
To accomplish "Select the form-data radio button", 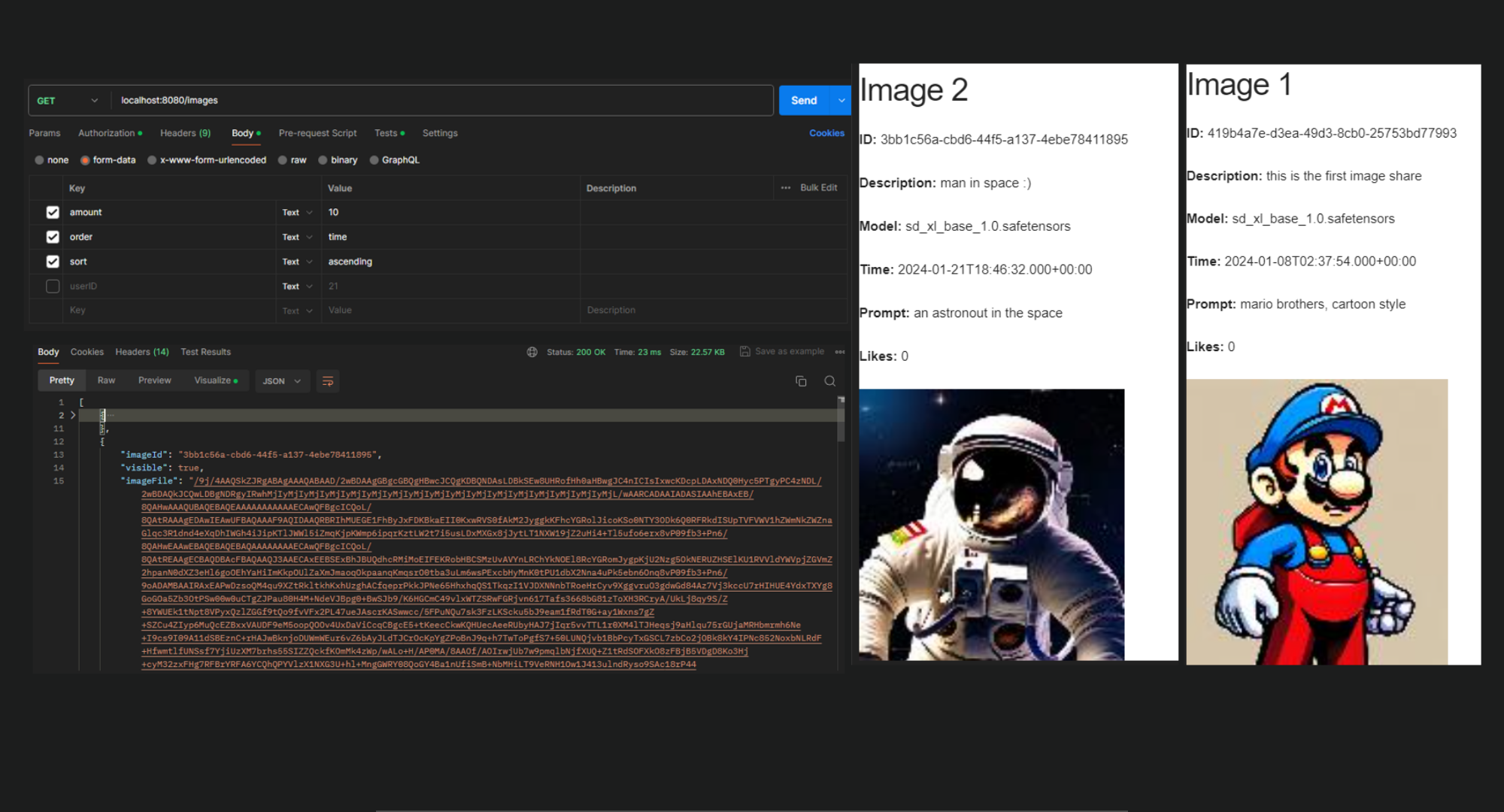I will tap(85, 160).
